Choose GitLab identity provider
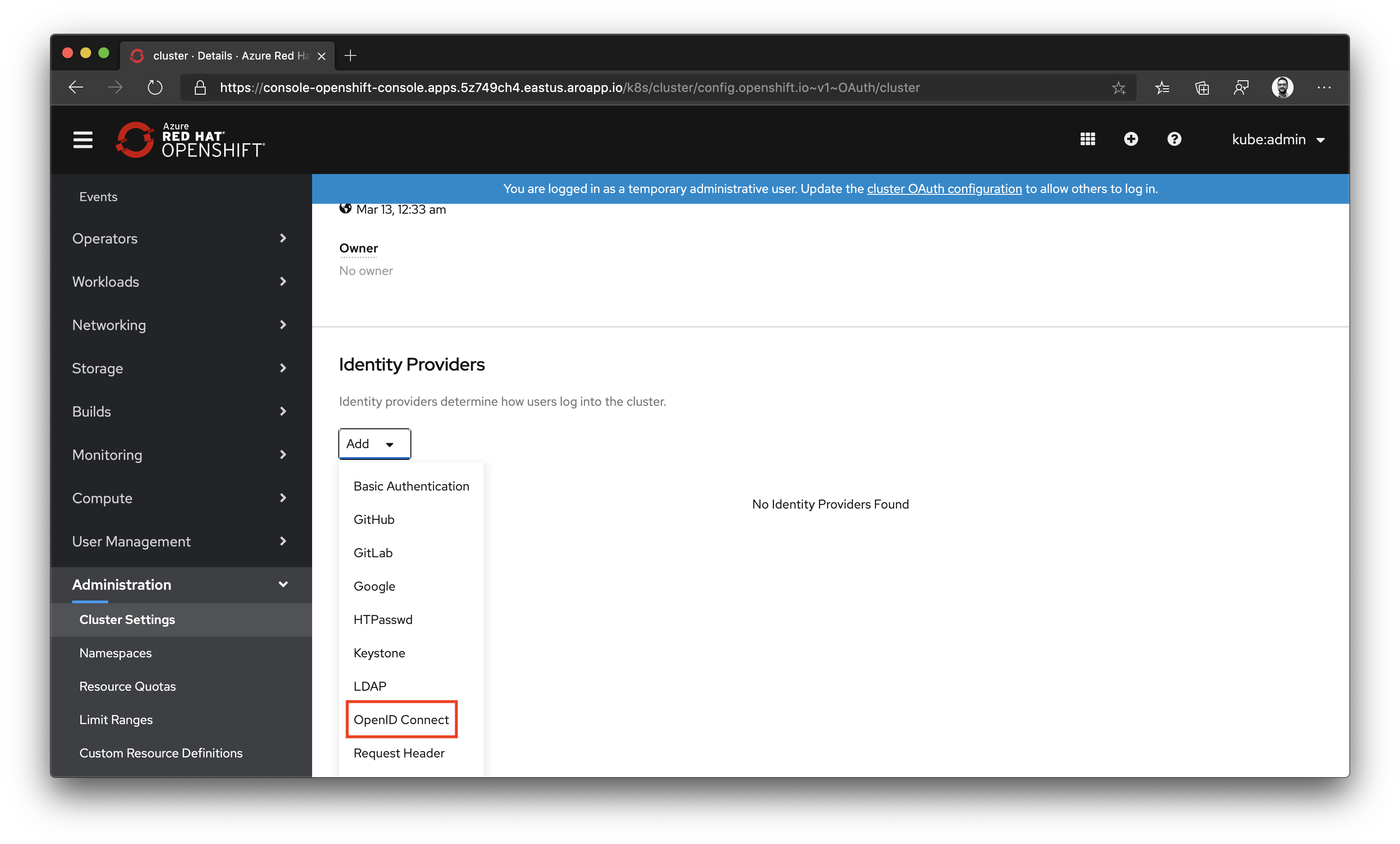 (411, 553)
